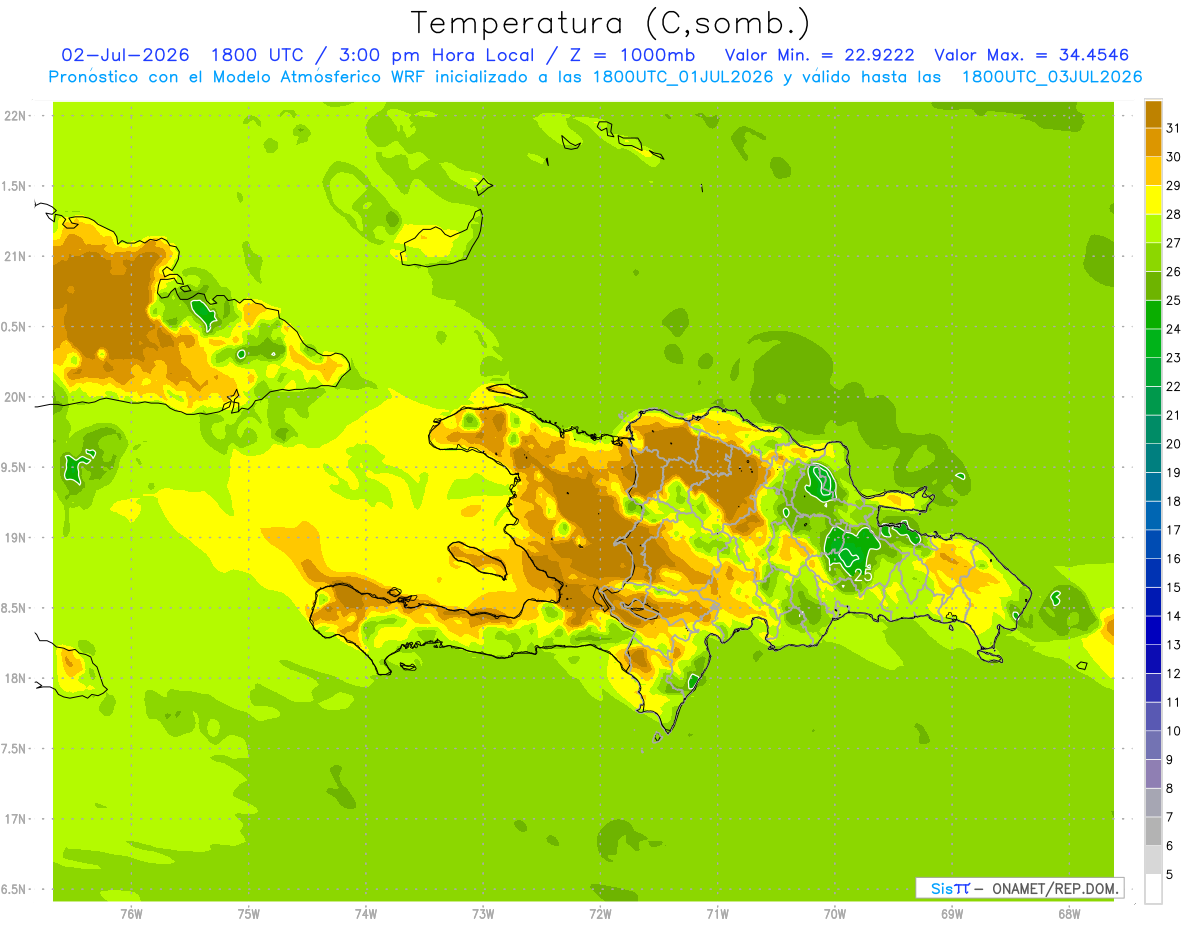Click legend value '23'
The width and height of the screenshot is (1200, 927).
[x=1173, y=358]
